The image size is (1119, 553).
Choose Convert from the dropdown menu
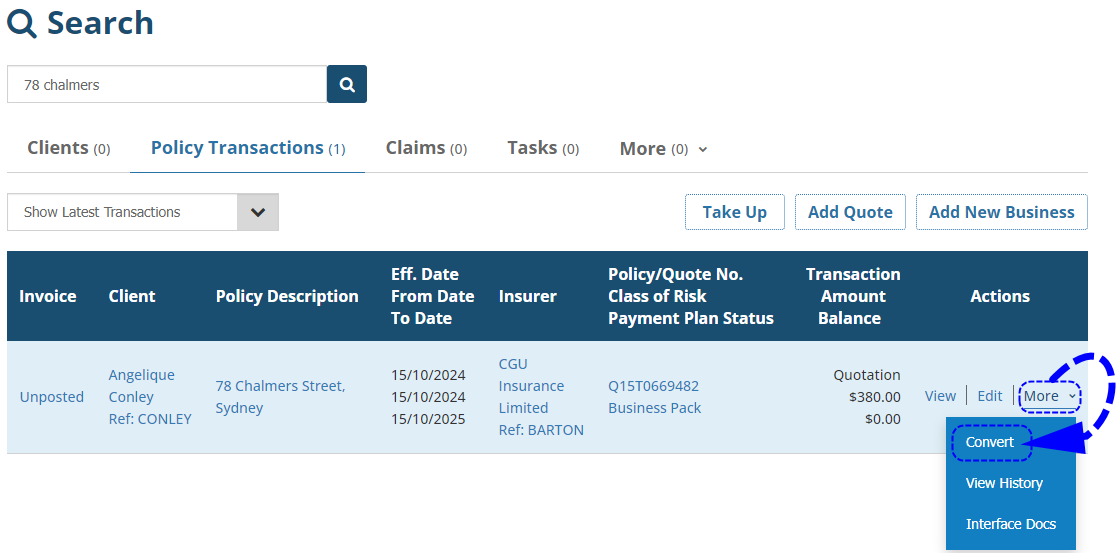(990, 442)
